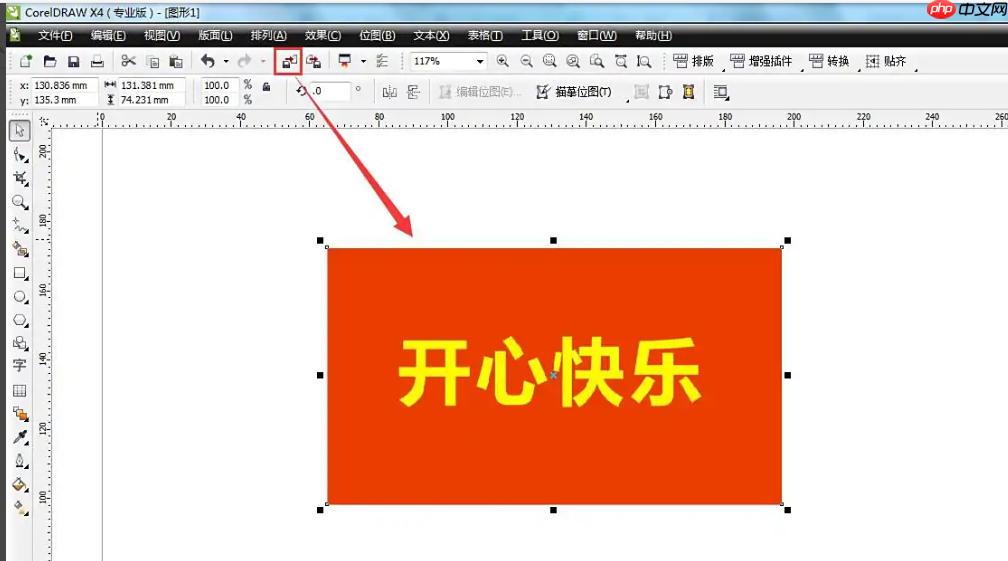The width and height of the screenshot is (1008, 561).
Task: Click the x position field 130.836 mm
Action: (64, 85)
